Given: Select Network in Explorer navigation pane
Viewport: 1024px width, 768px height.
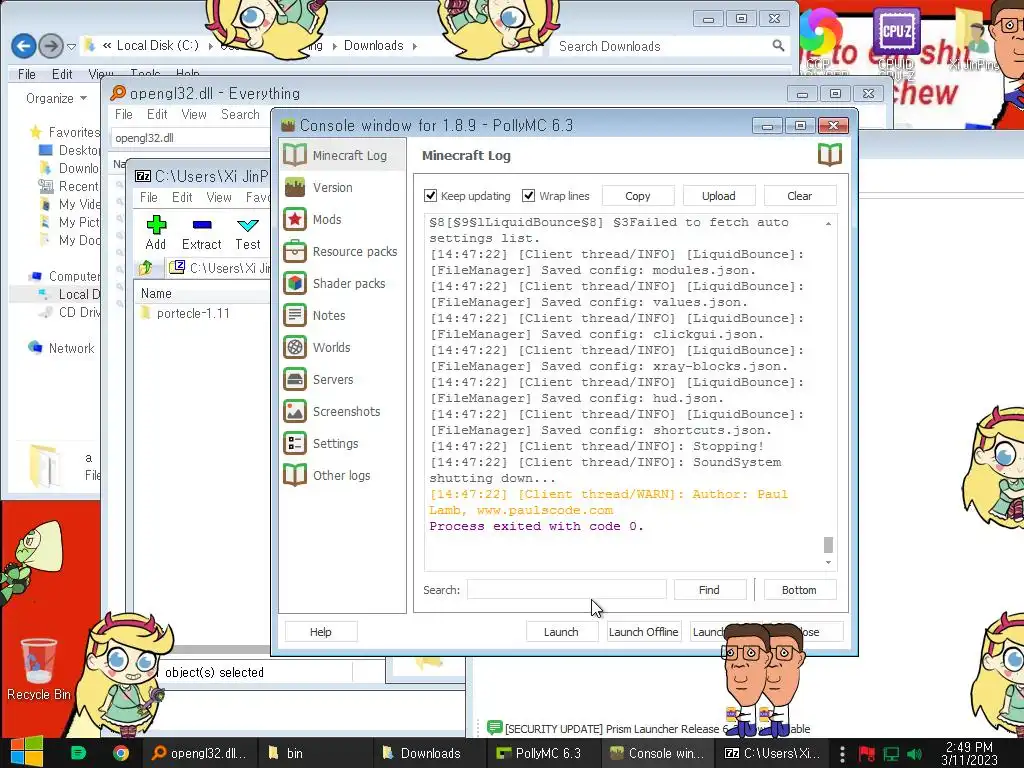Looking at the screenshot, I should pos(63,348).
